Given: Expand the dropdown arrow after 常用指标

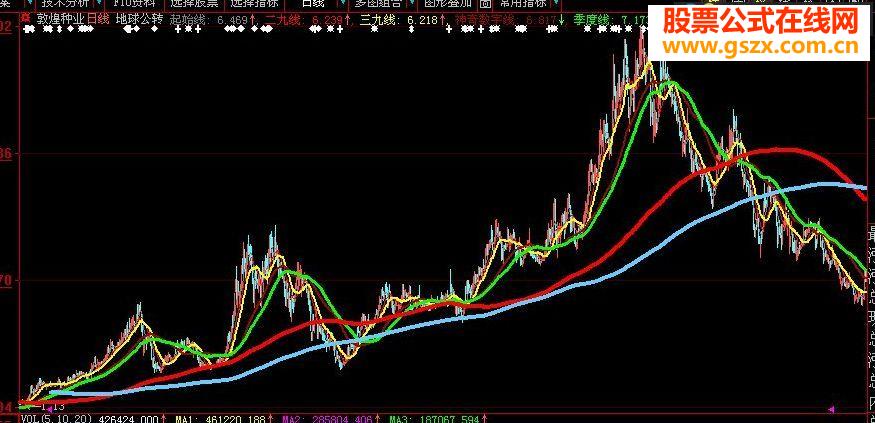Looking at the screenshot, I should tap(554, 3).
